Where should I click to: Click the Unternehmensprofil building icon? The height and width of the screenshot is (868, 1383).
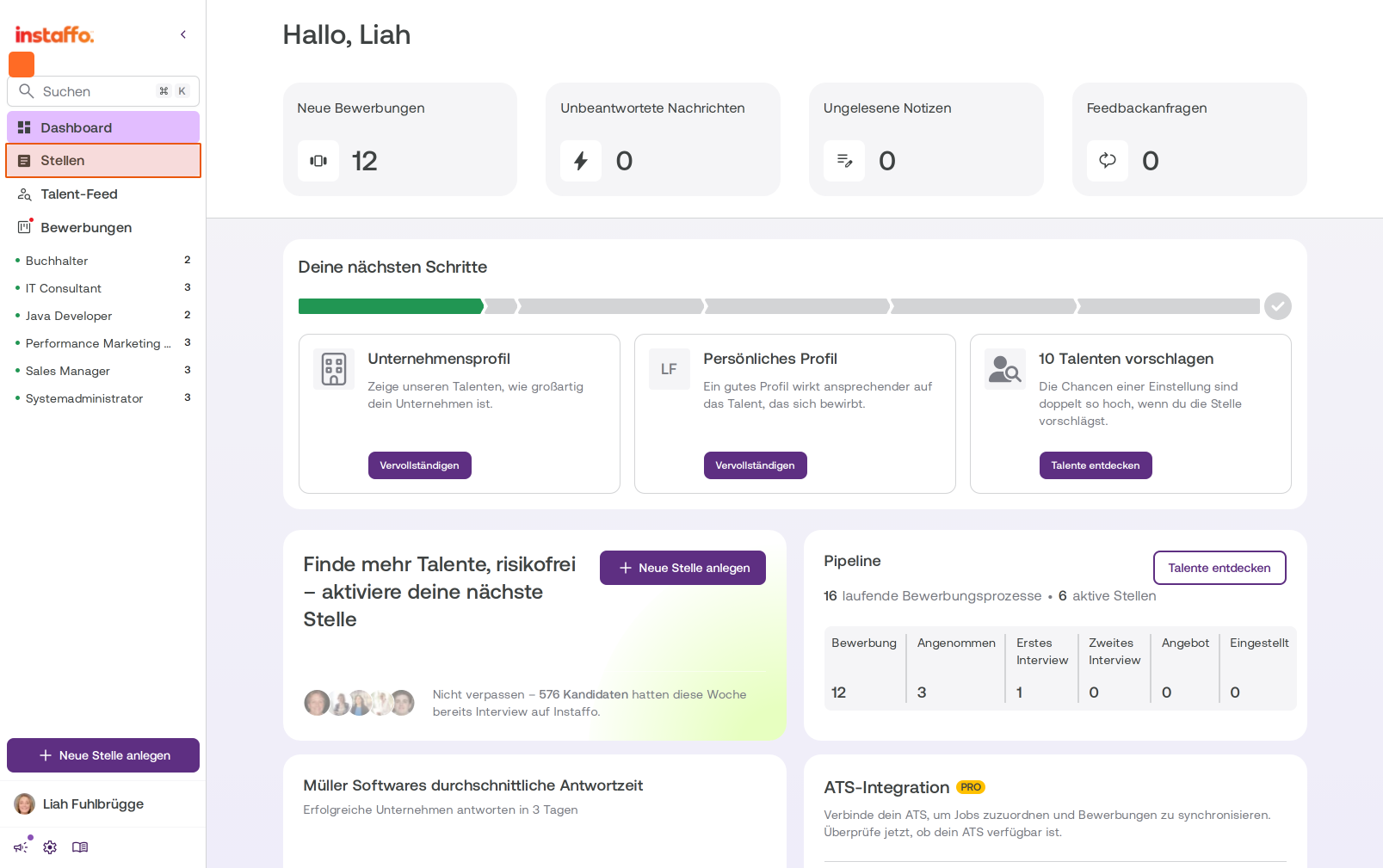coord(334,369)
